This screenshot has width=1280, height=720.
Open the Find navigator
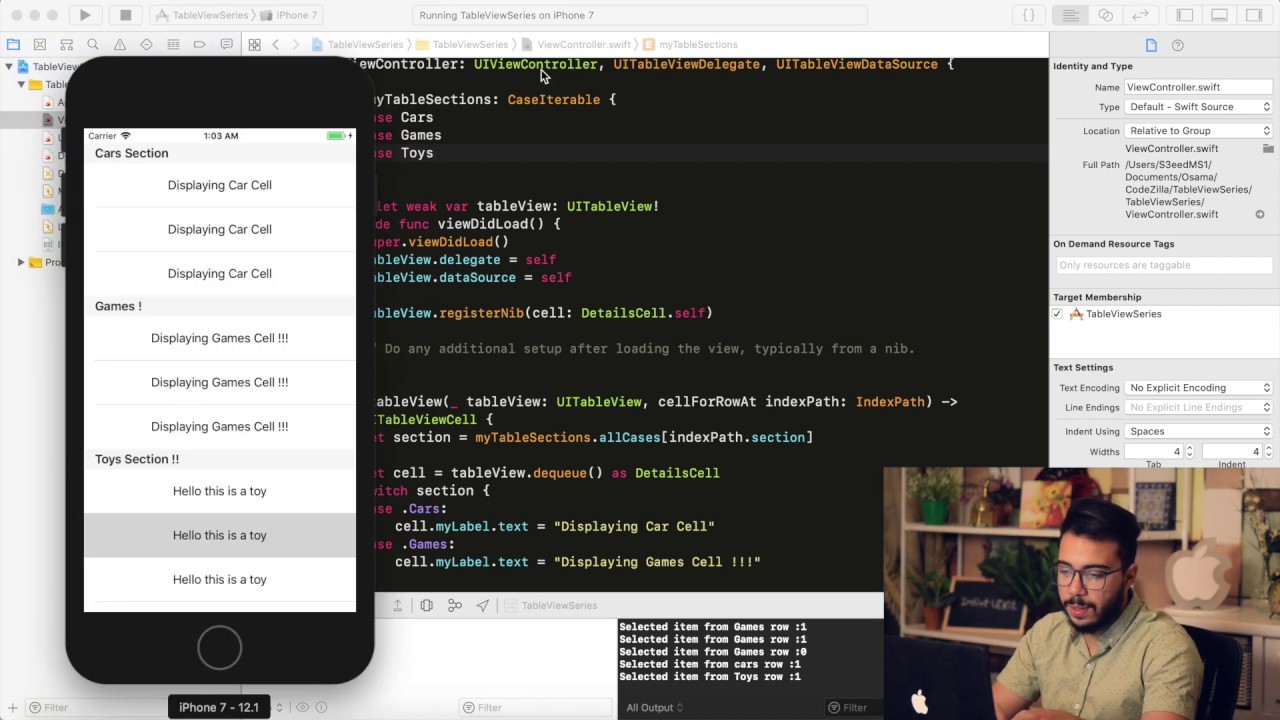93,44
